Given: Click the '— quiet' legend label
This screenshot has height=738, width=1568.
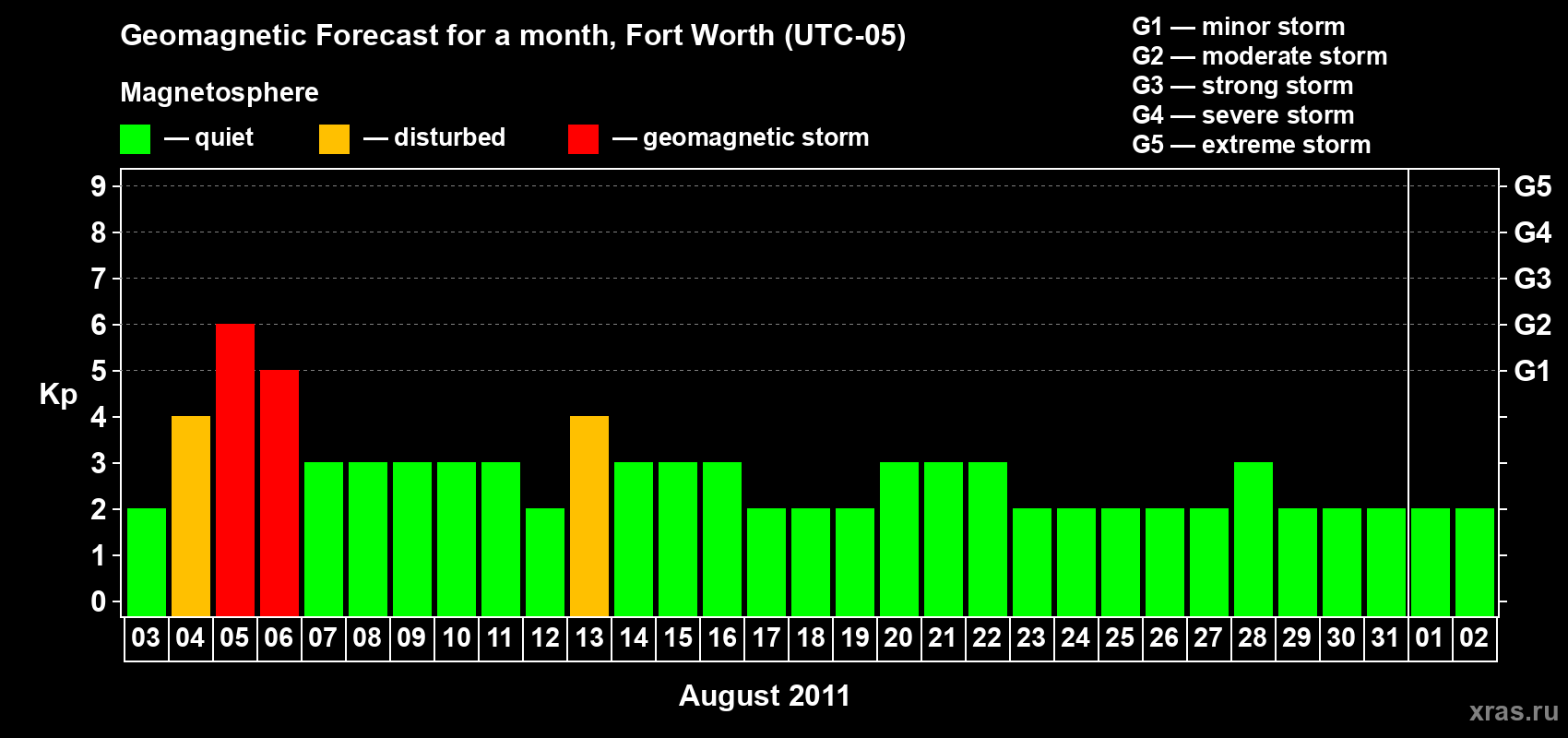Looking at the screenshot, I should pyautogui.click(x=208, y=137).
